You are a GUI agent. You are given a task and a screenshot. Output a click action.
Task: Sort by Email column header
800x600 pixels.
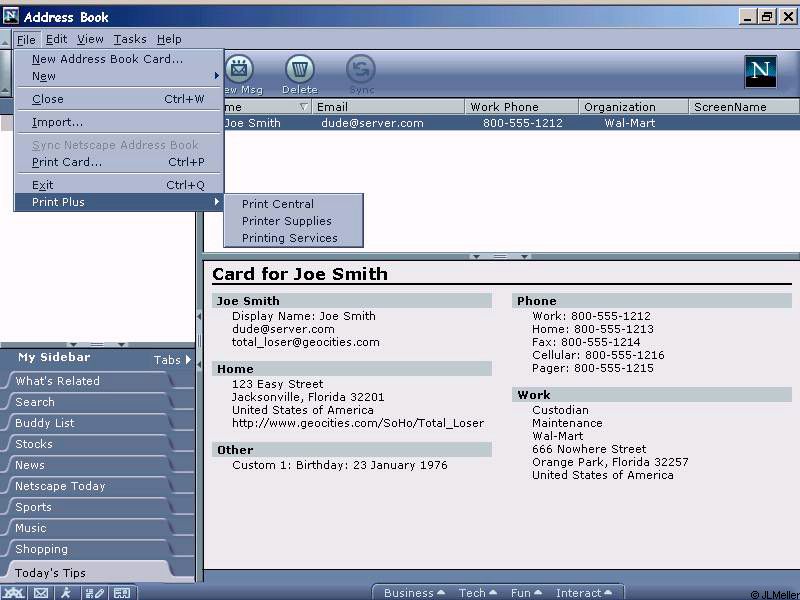[388, 107]
